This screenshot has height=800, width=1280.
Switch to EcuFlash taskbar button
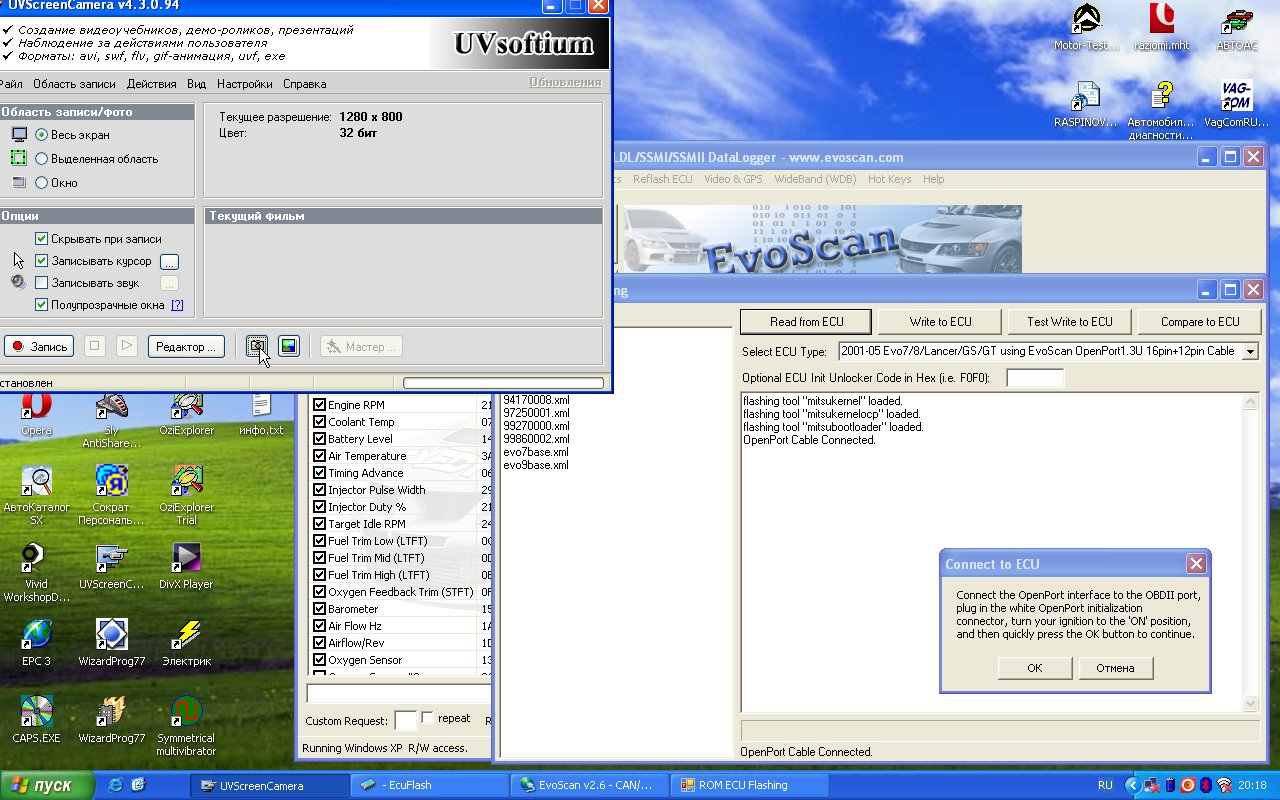click(x=430, y=785)
